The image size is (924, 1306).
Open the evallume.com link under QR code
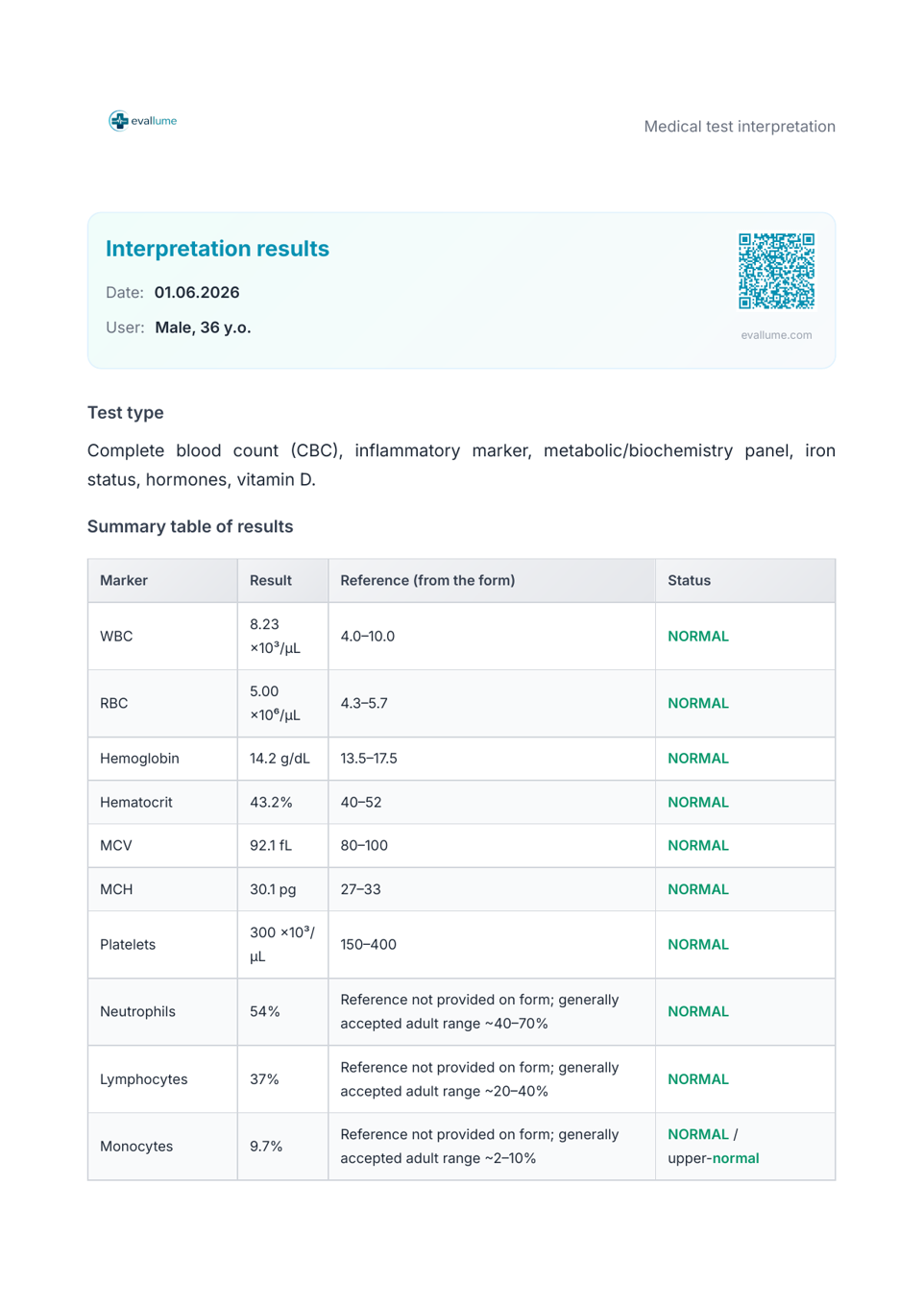pyautogui.click(x=776, y=335)
